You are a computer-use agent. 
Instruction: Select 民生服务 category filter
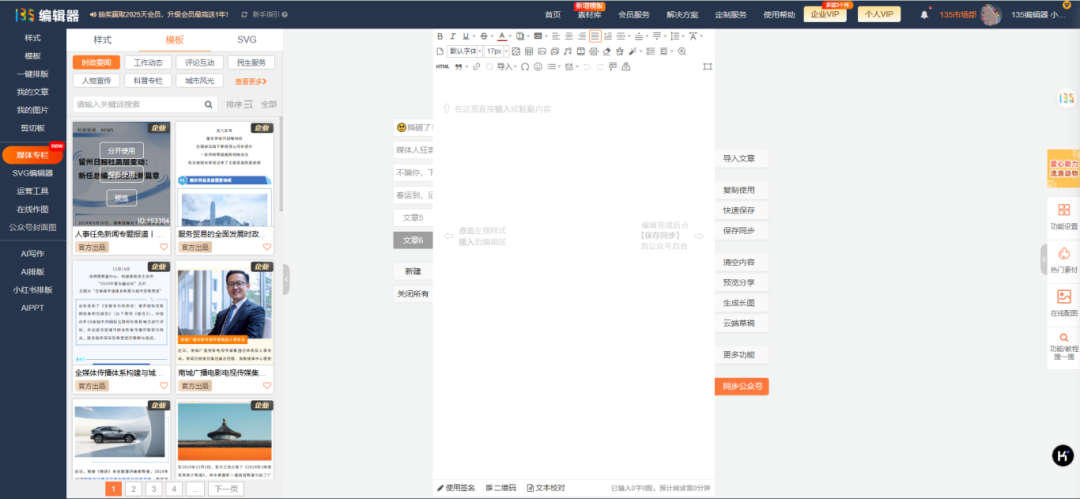coord(251,63)
